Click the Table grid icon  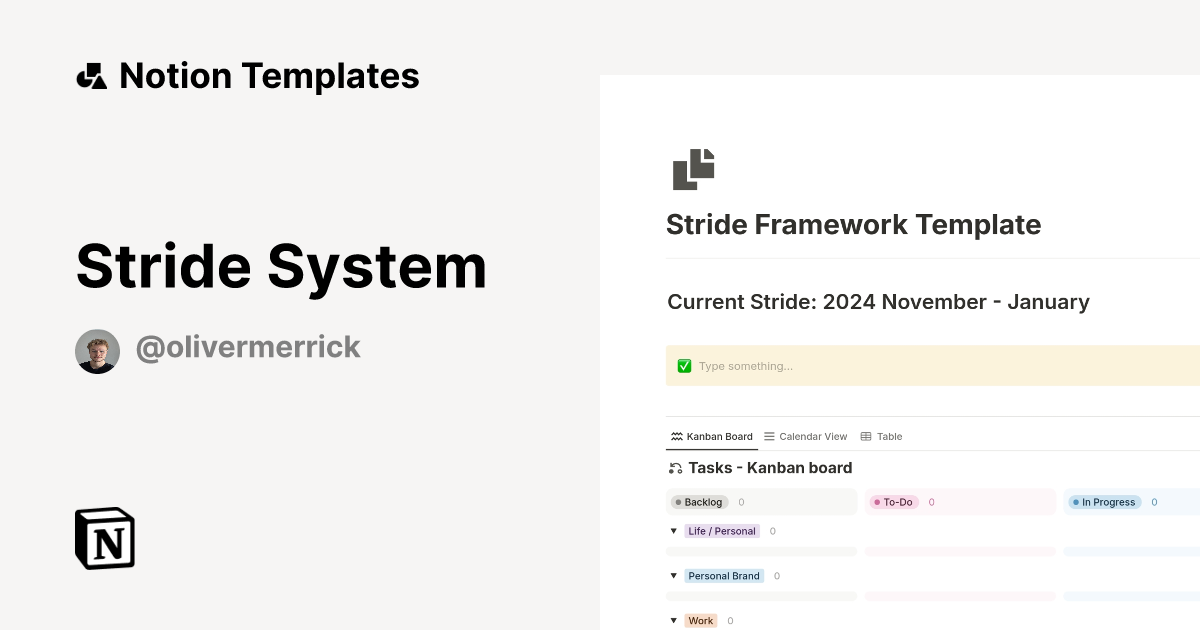866,436
